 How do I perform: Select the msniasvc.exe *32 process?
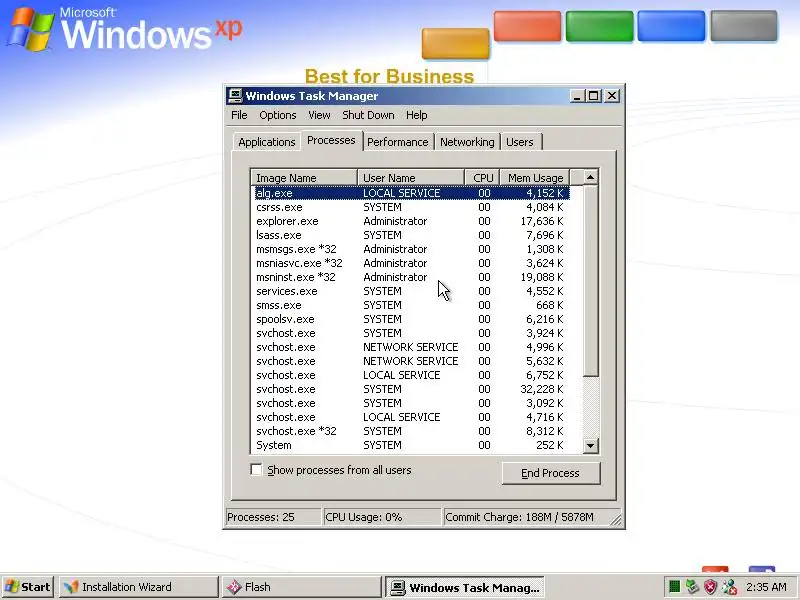411,263
